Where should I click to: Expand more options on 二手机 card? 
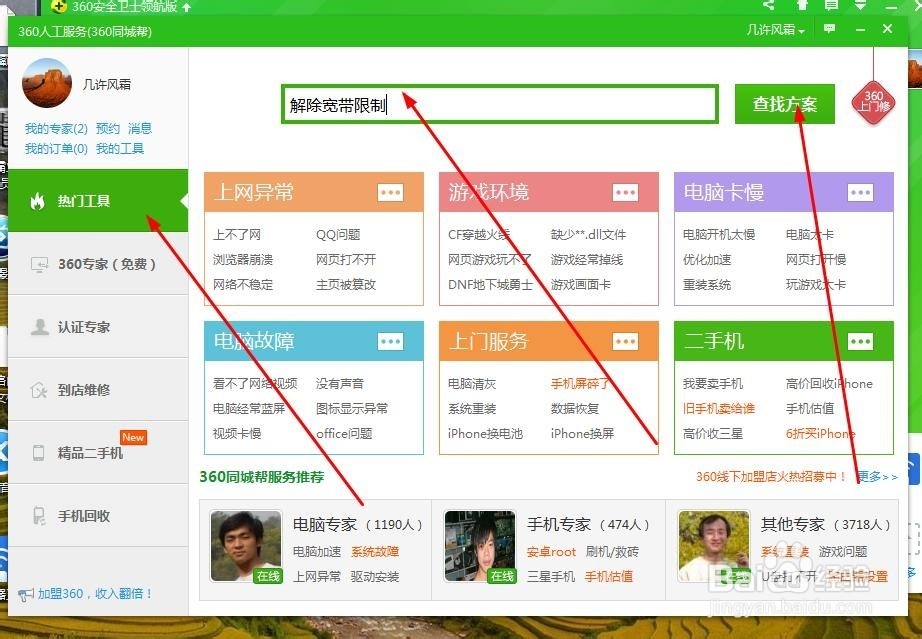pos(860,342)
